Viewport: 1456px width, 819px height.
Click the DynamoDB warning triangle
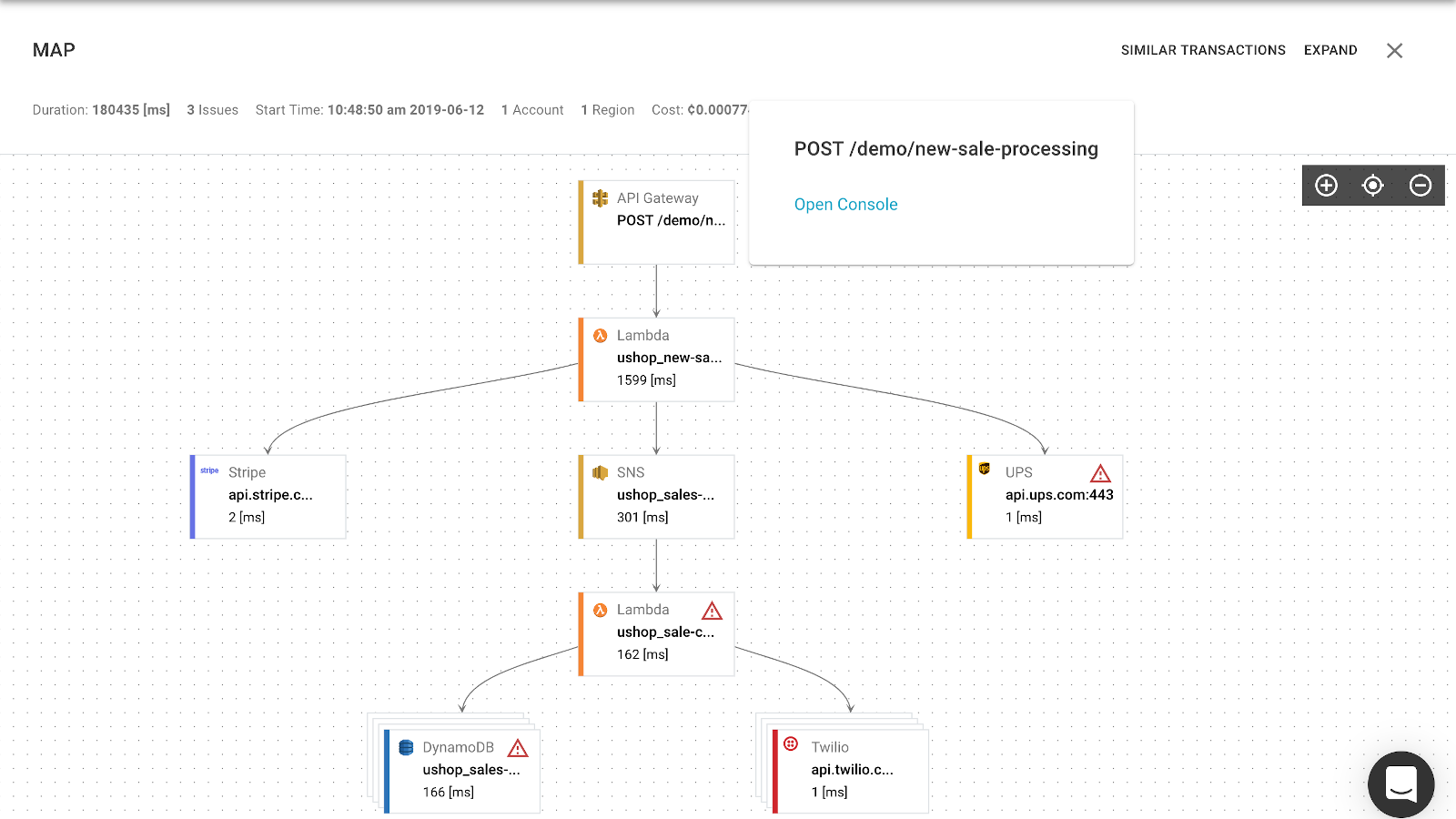518,749
